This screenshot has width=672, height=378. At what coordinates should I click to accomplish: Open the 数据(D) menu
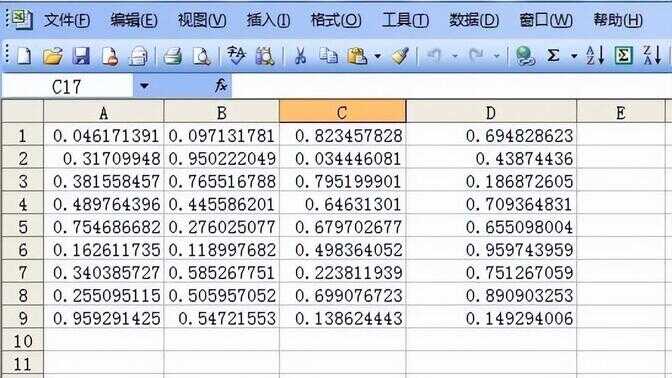[474, 20]
